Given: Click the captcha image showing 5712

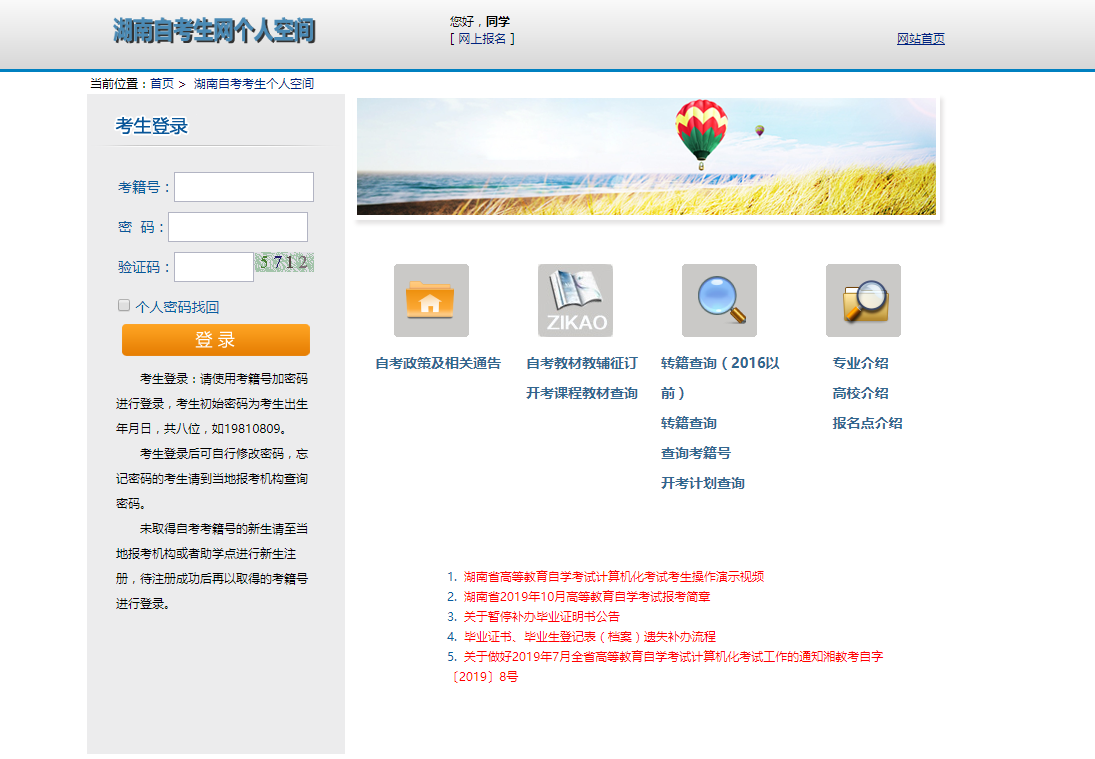Looking at the screenshot, I should tap(285, 263).
